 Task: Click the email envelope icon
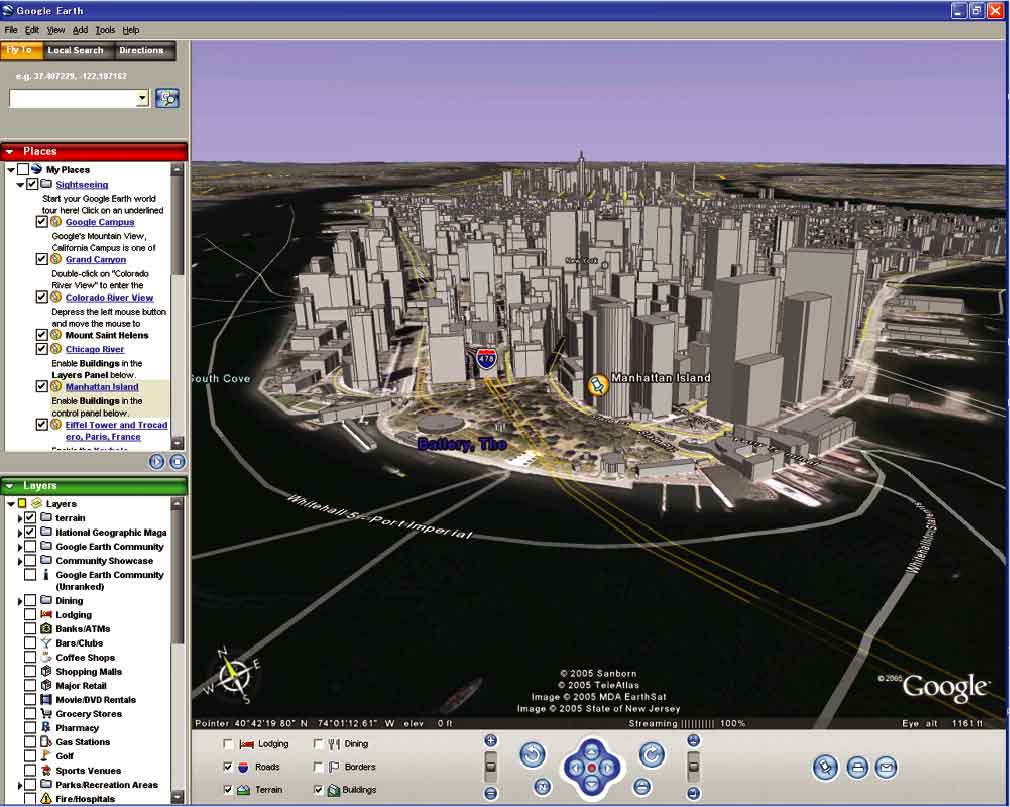point(886,767)
